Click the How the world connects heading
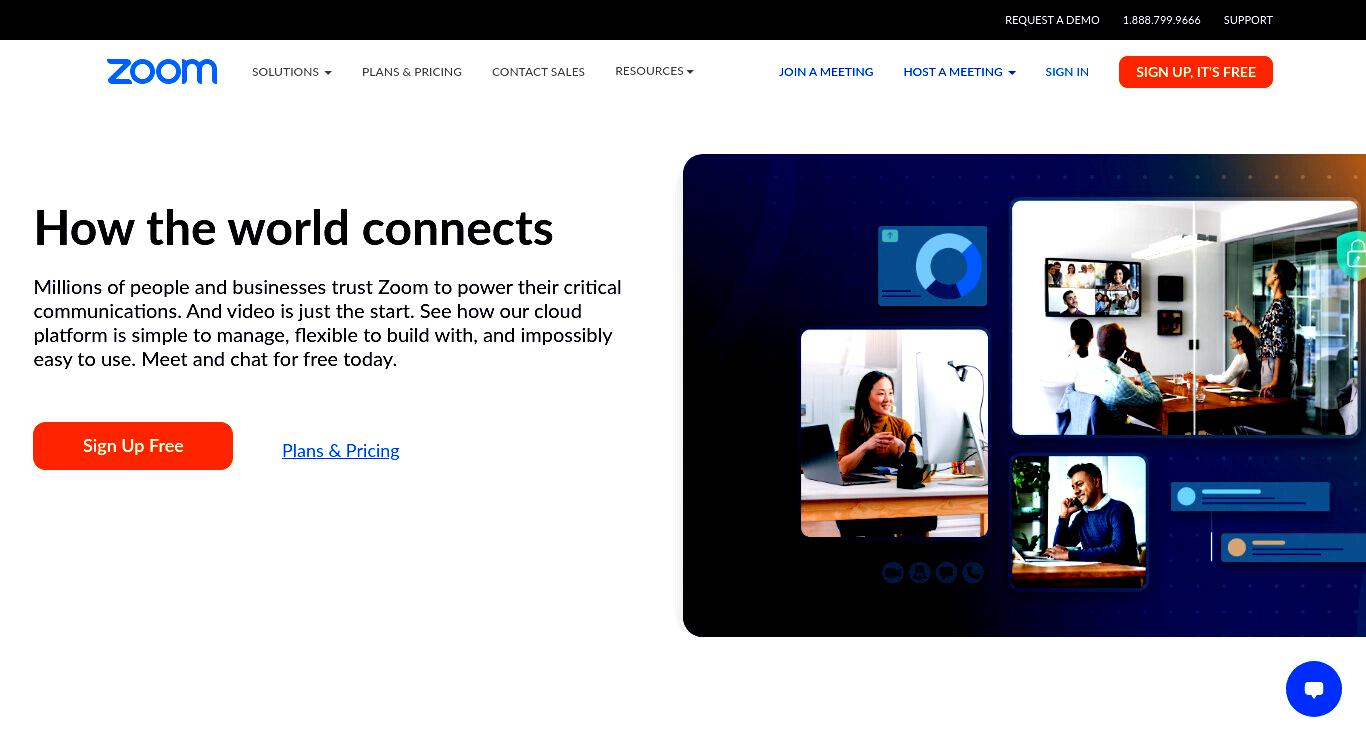Screen dimensions: 1366x741 pos(293,228)
